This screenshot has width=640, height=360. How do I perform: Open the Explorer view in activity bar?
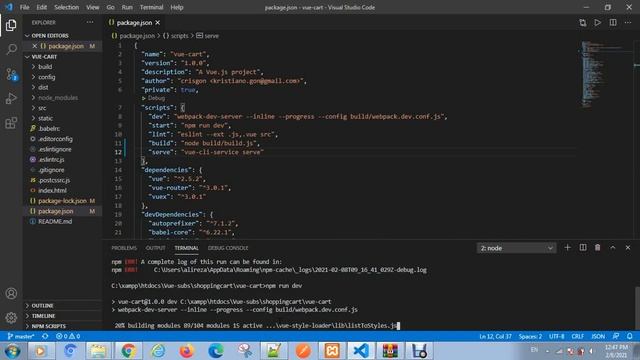pyautogui.click(x=11, y=25)
